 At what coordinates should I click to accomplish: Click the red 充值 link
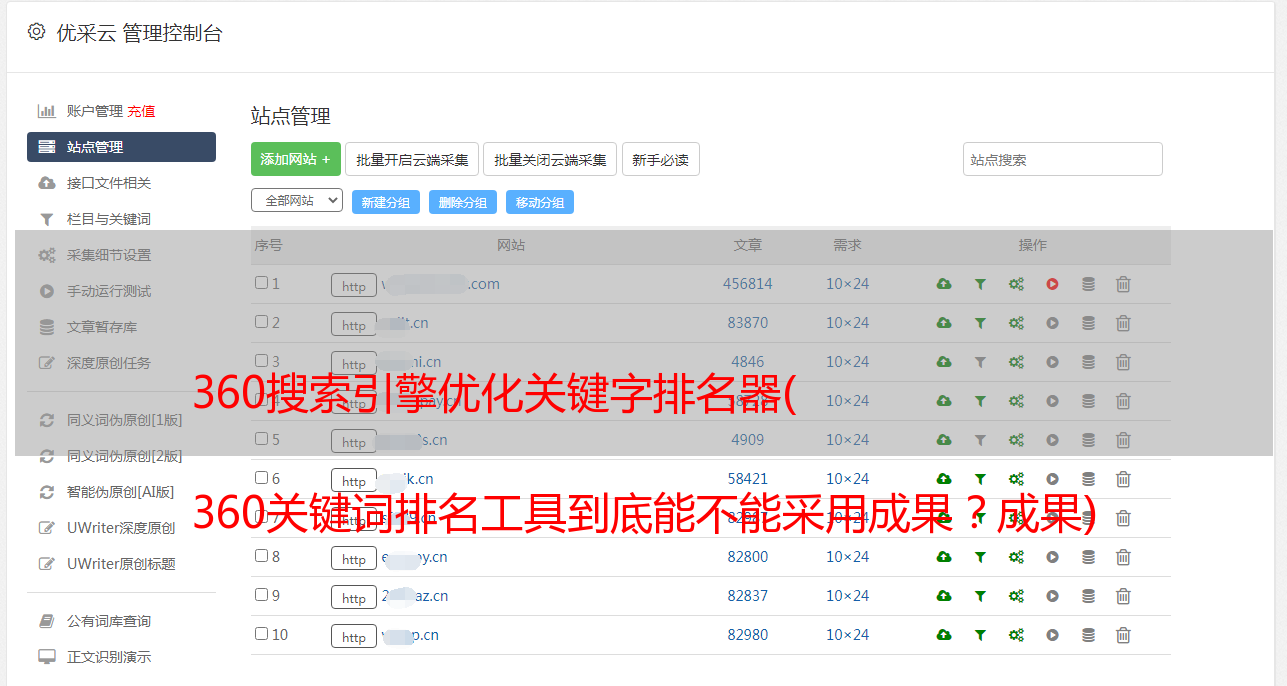coord(141,111)
